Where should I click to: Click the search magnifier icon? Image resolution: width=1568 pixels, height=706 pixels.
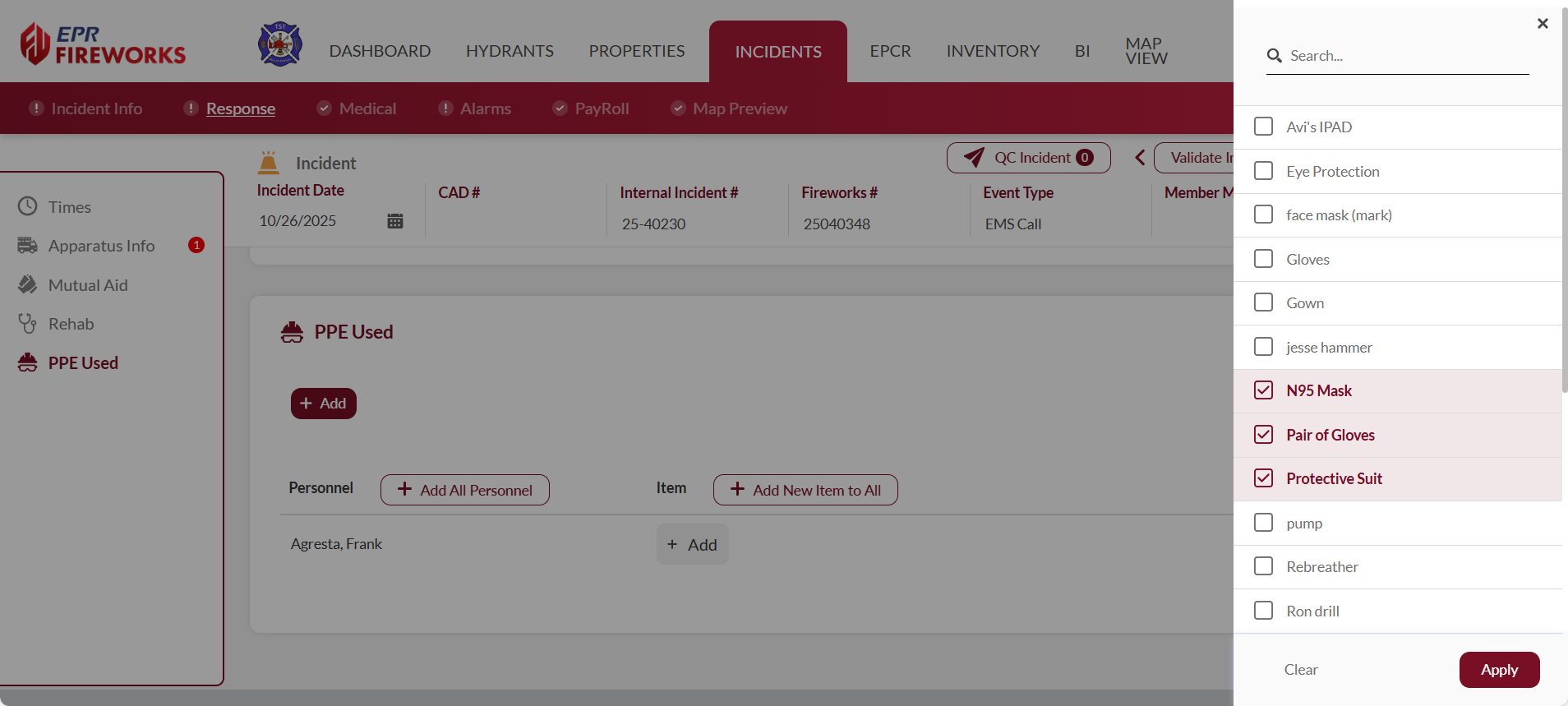[x=1275, y=56]
